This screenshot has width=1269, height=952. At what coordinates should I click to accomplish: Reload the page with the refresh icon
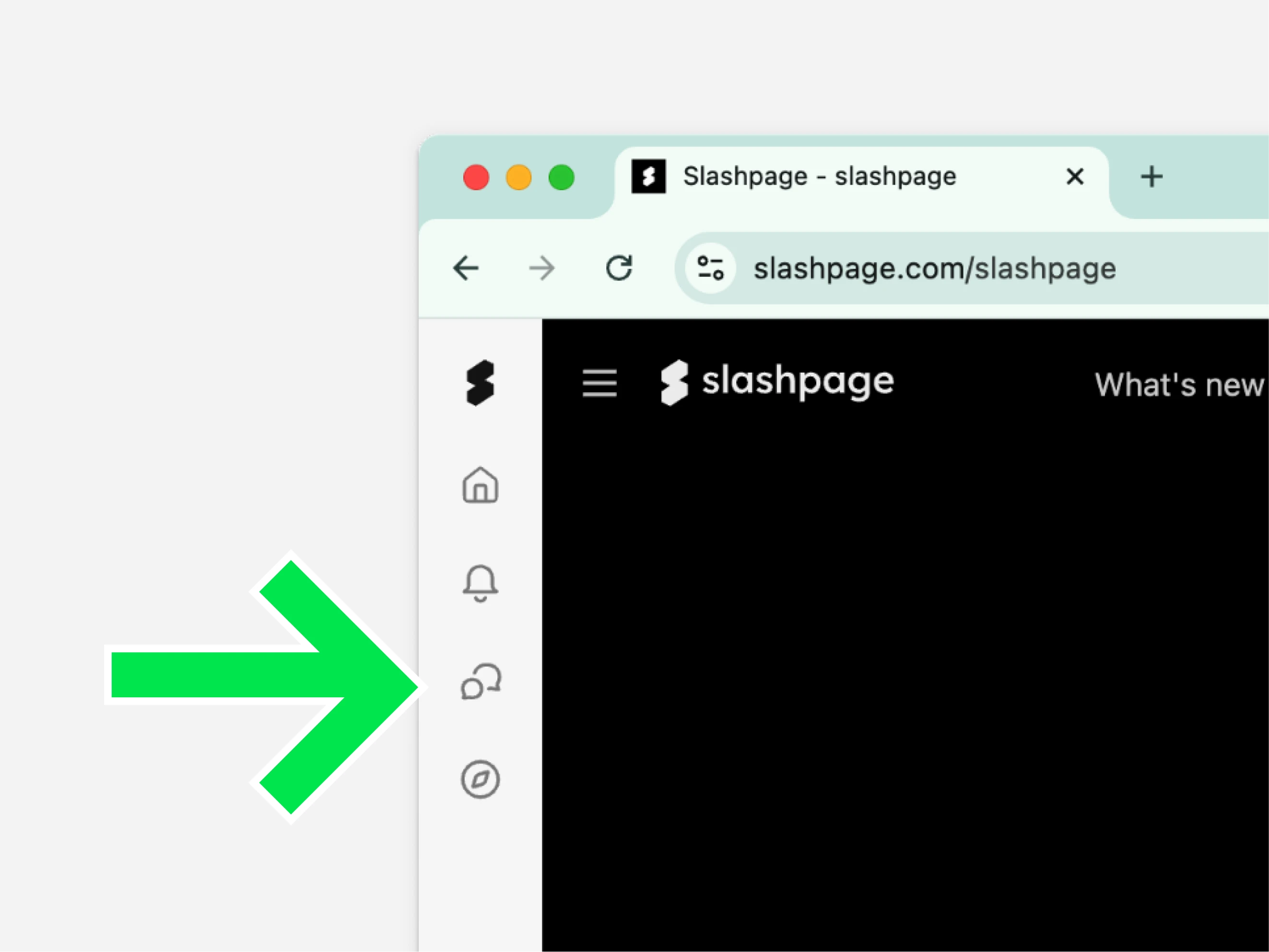pyautogui.click(x=619, y=268)
